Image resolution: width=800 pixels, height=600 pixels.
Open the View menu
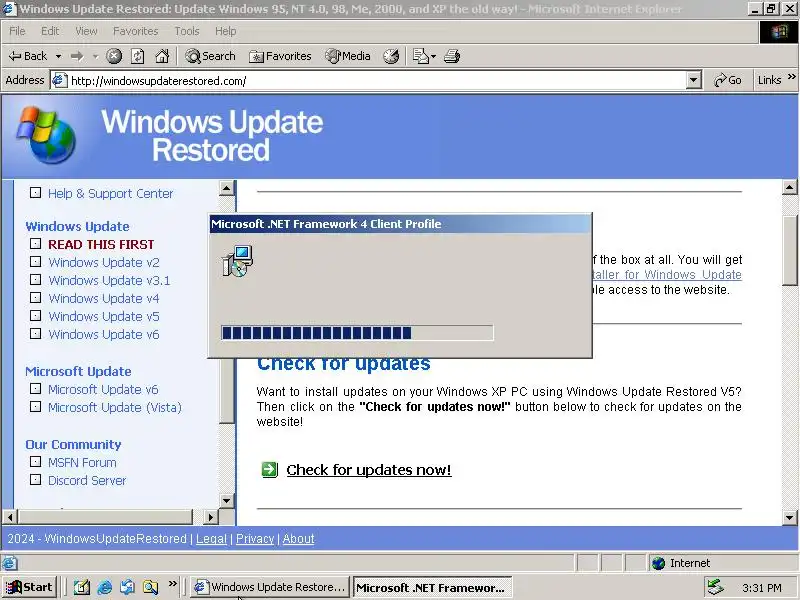(x=86, y=31)
